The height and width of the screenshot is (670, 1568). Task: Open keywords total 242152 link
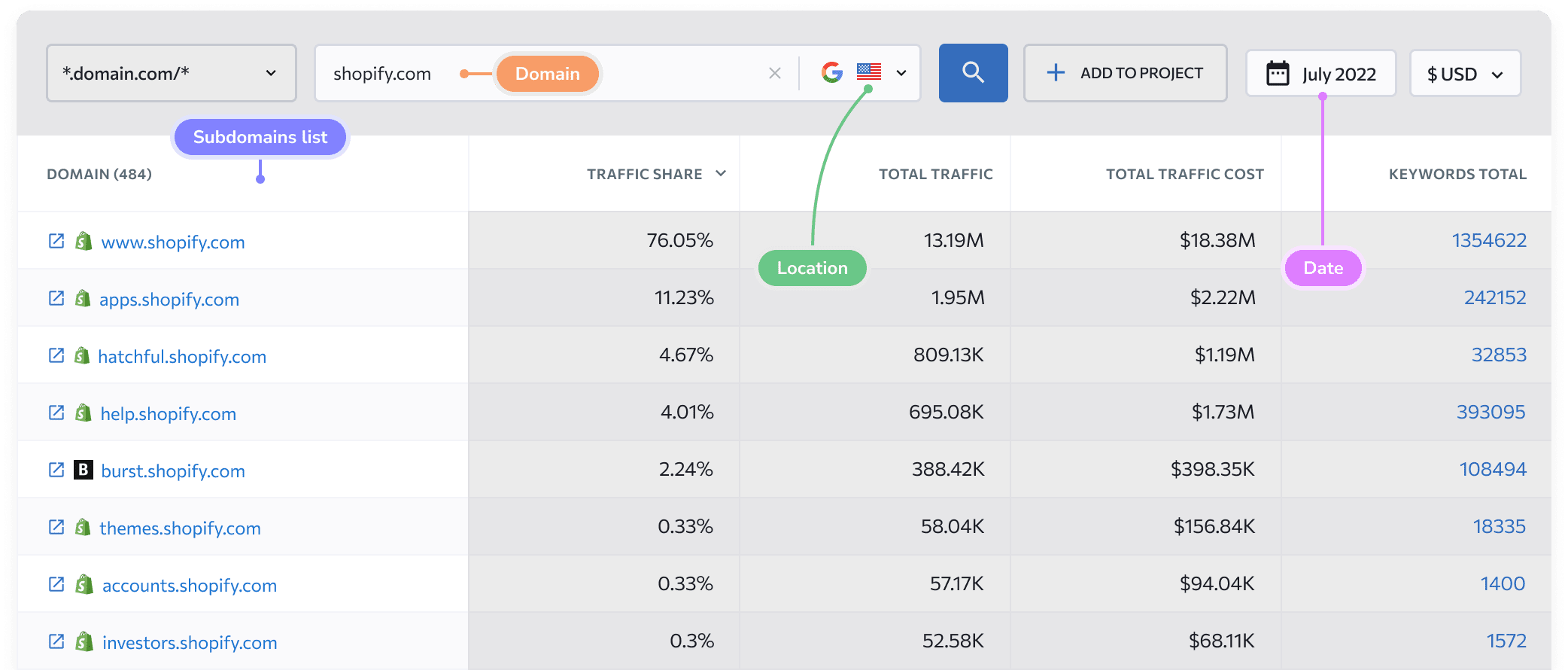(1495, 297)
